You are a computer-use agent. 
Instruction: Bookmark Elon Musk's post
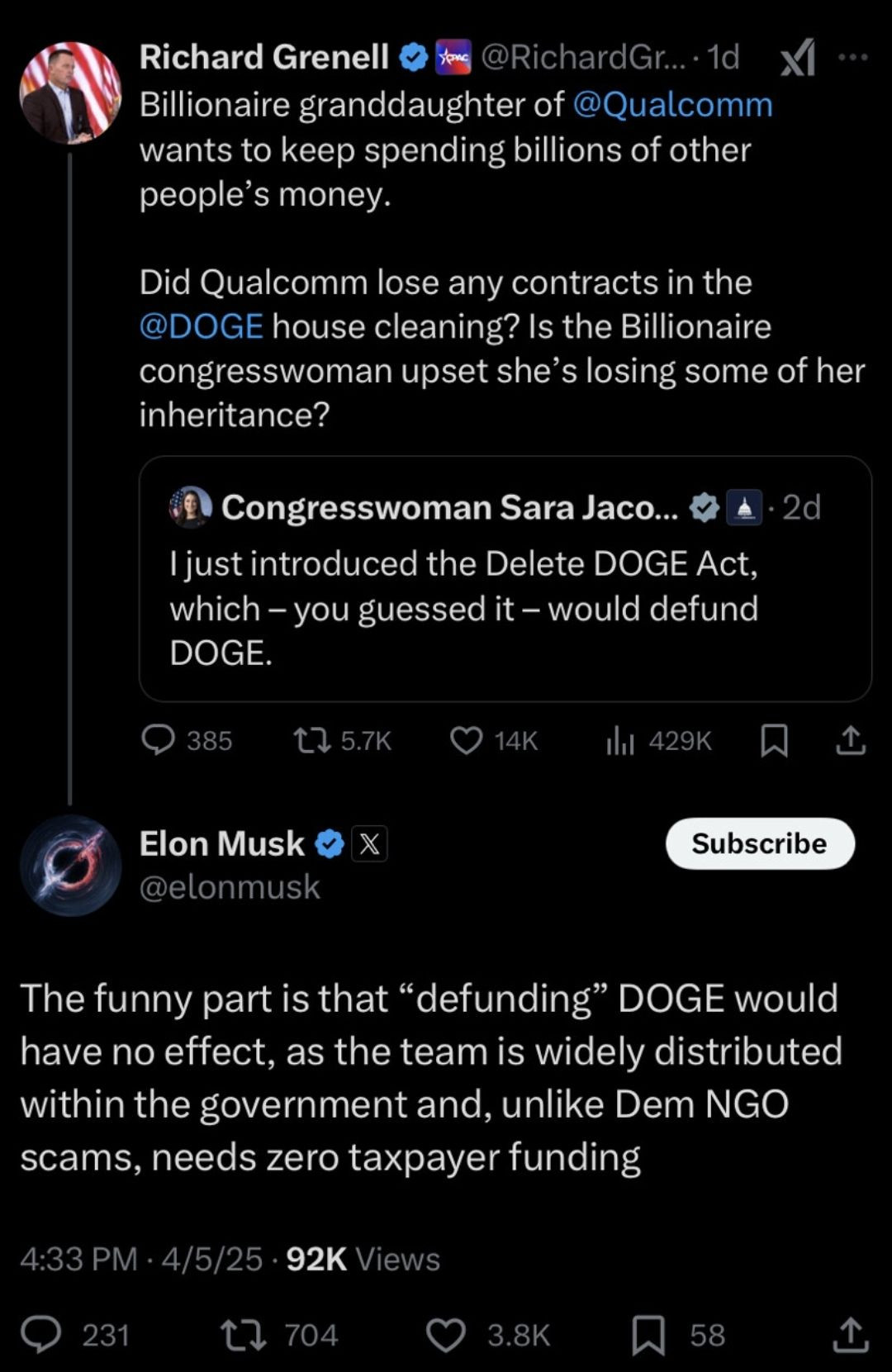[x=648, y=1335]
